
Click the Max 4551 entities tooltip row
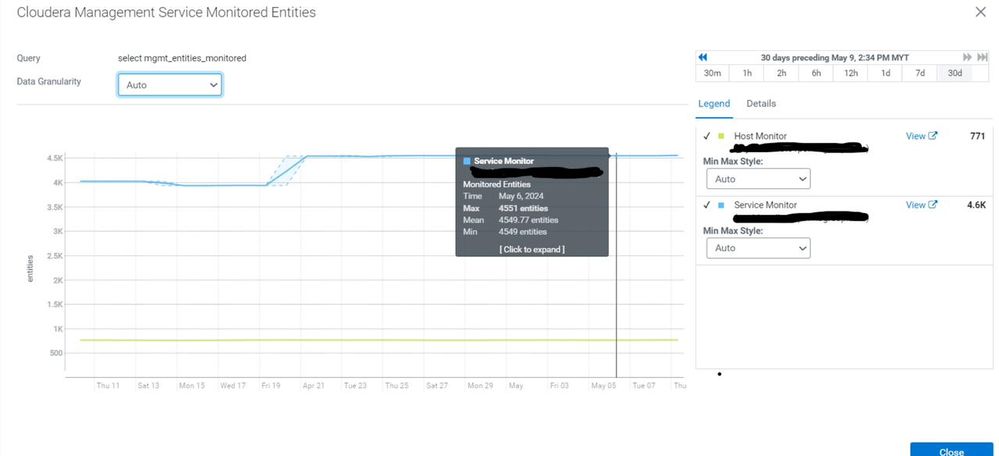(505, 208)
